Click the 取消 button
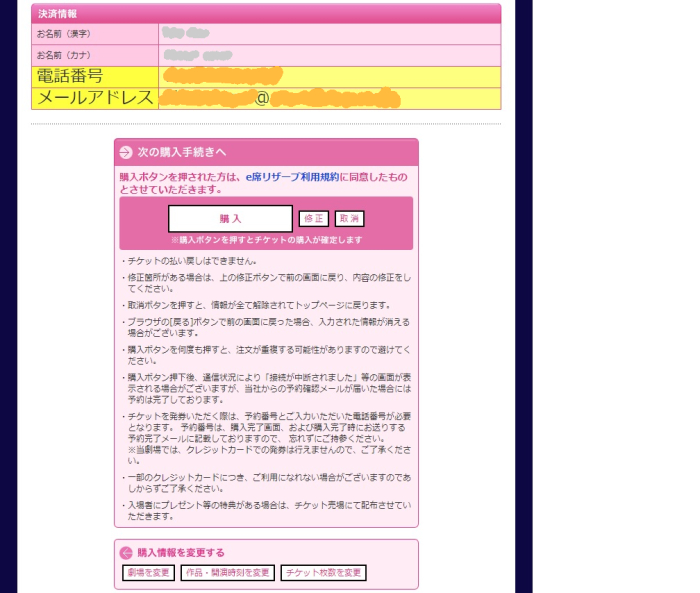Viewport: 700px width, 593px height. coord(349,218)
